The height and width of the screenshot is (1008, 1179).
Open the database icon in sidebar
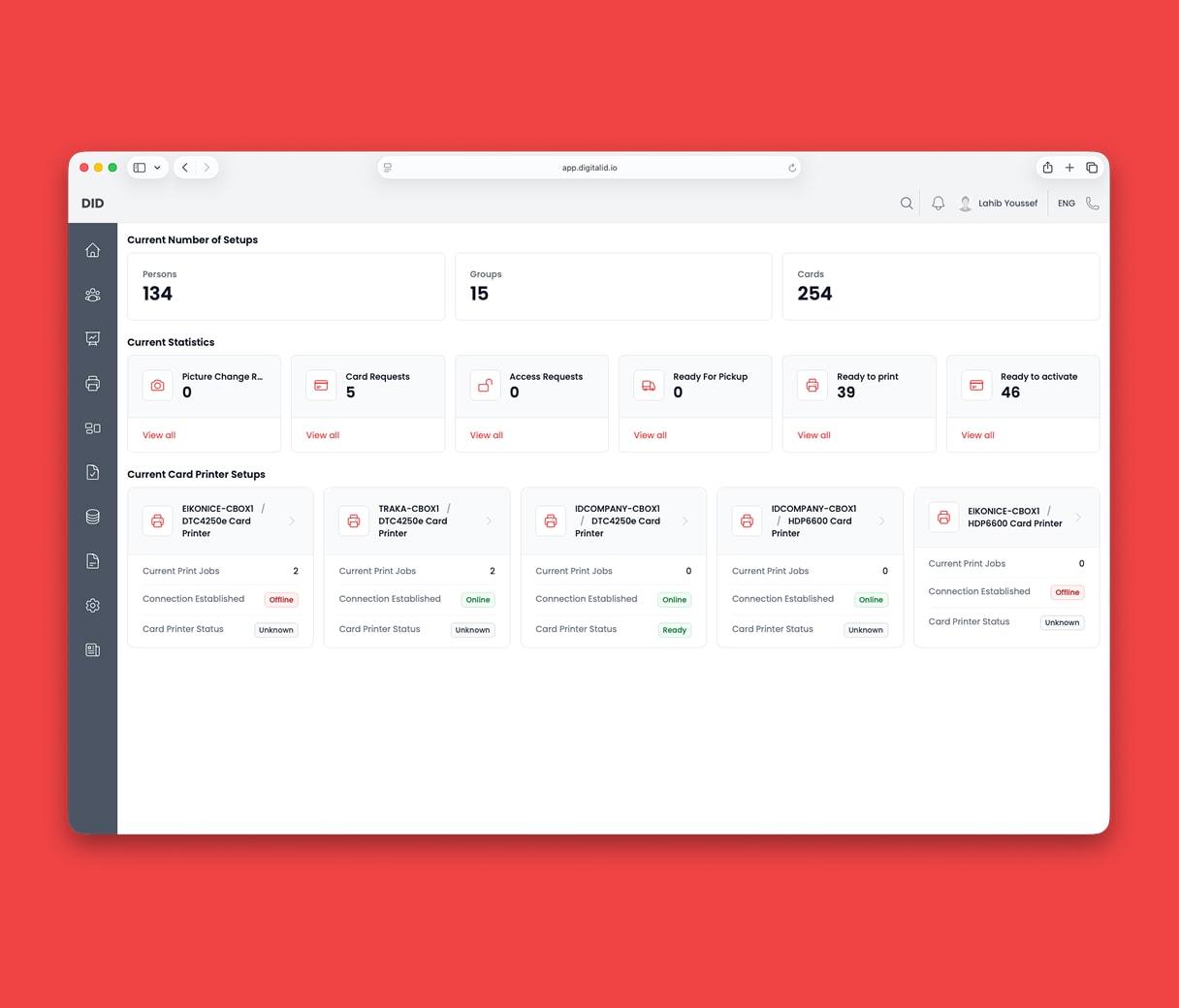(93, 517)
